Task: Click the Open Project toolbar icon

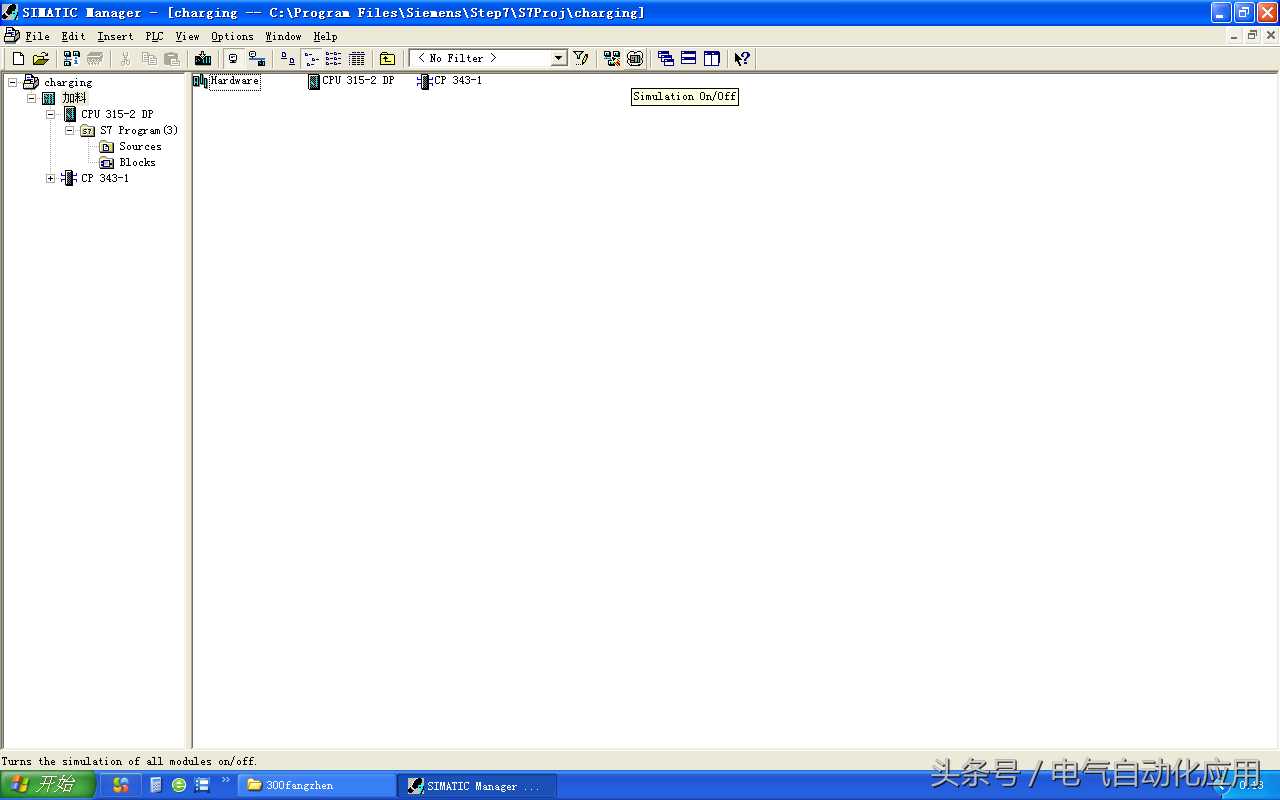Action: click(x=41, y=59)
